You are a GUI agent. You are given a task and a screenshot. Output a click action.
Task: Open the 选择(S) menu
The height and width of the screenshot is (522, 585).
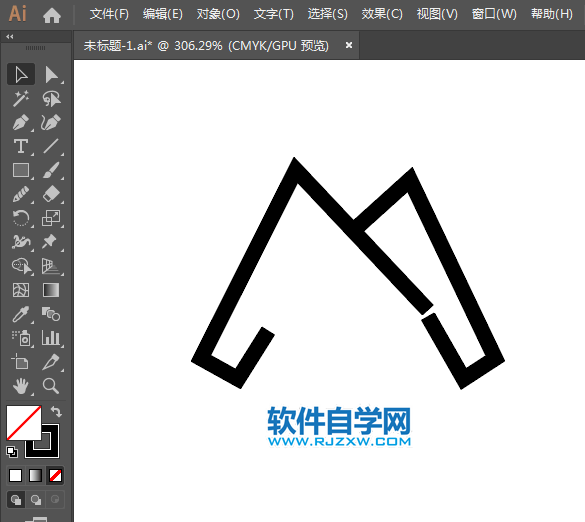click(328, 15)
